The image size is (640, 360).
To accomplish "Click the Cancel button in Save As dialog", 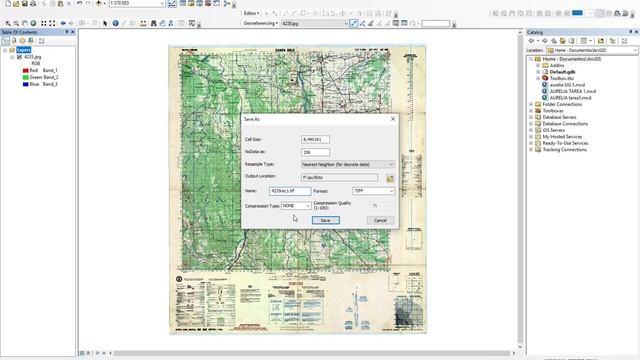I will [x=380, y=220].
